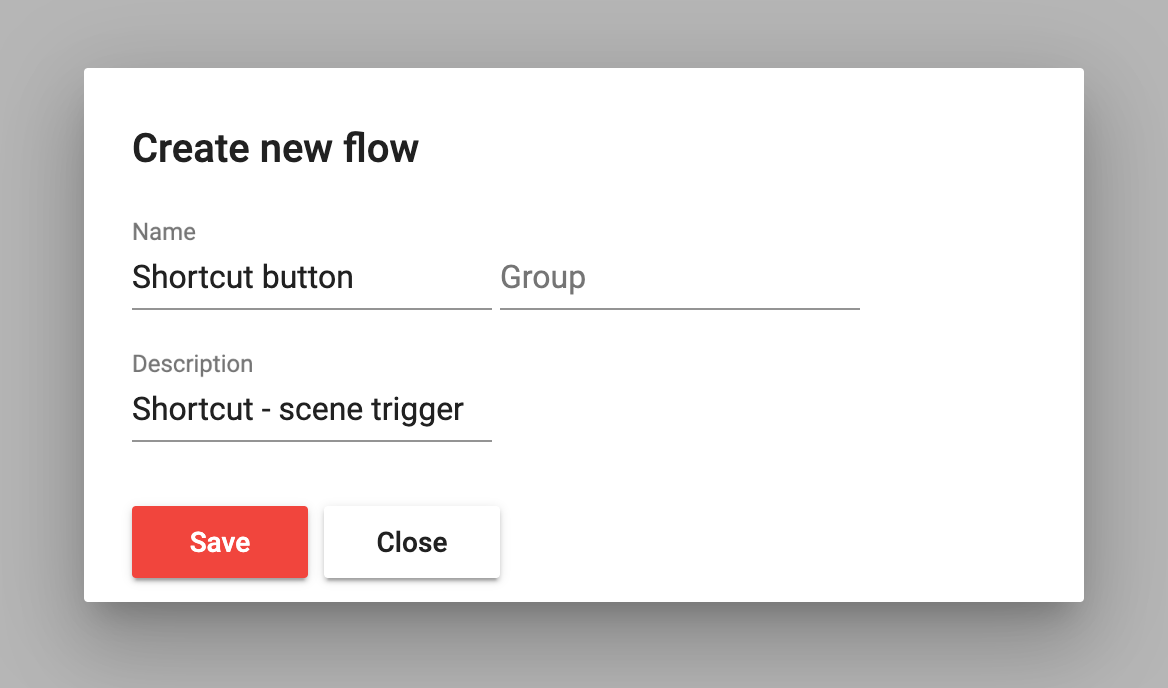This screenshot has height=688, width=1168.
Task: Click the Name label above first field
Action: 164,232
